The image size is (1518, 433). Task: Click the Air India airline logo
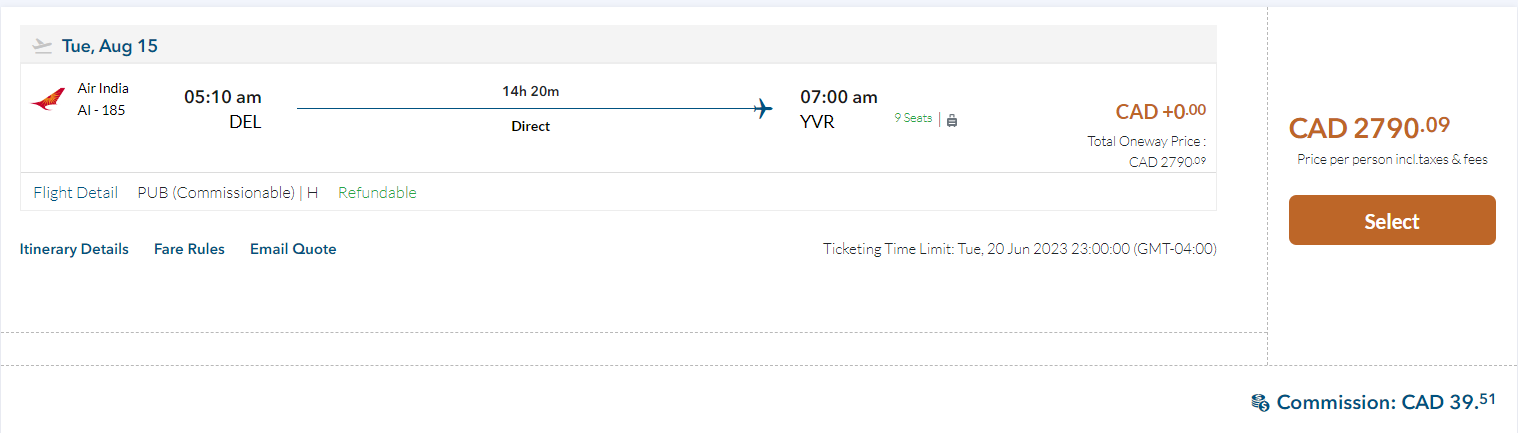[48, 100]
